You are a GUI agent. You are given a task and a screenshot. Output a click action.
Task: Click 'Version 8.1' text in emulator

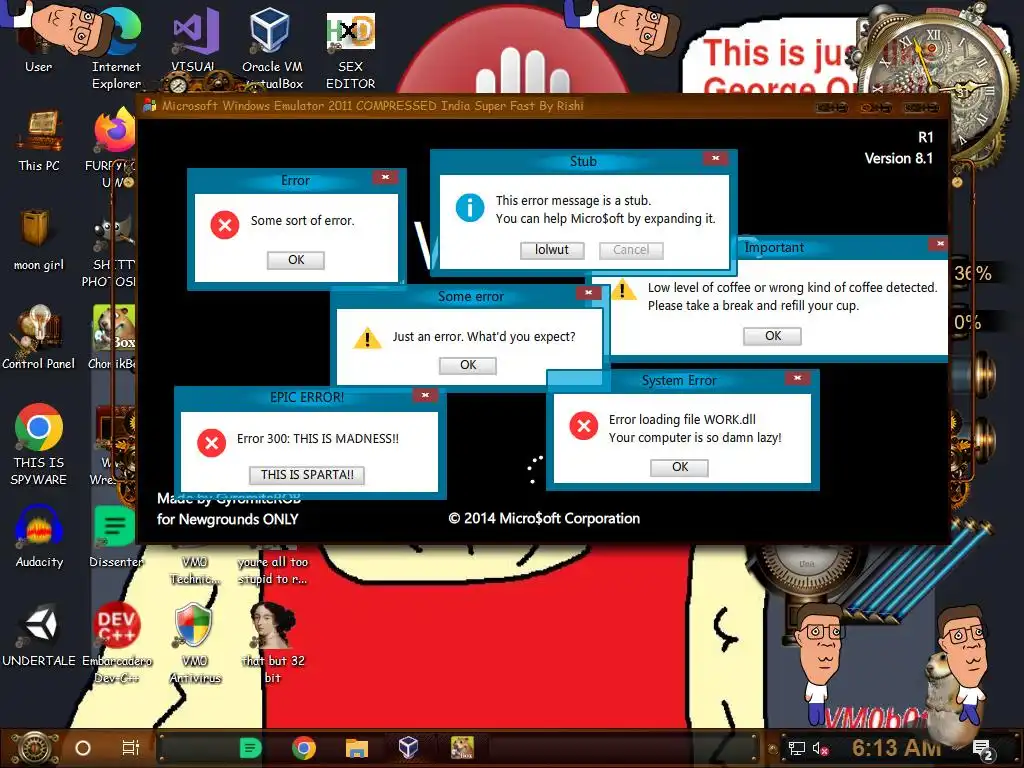click(899, 159)
